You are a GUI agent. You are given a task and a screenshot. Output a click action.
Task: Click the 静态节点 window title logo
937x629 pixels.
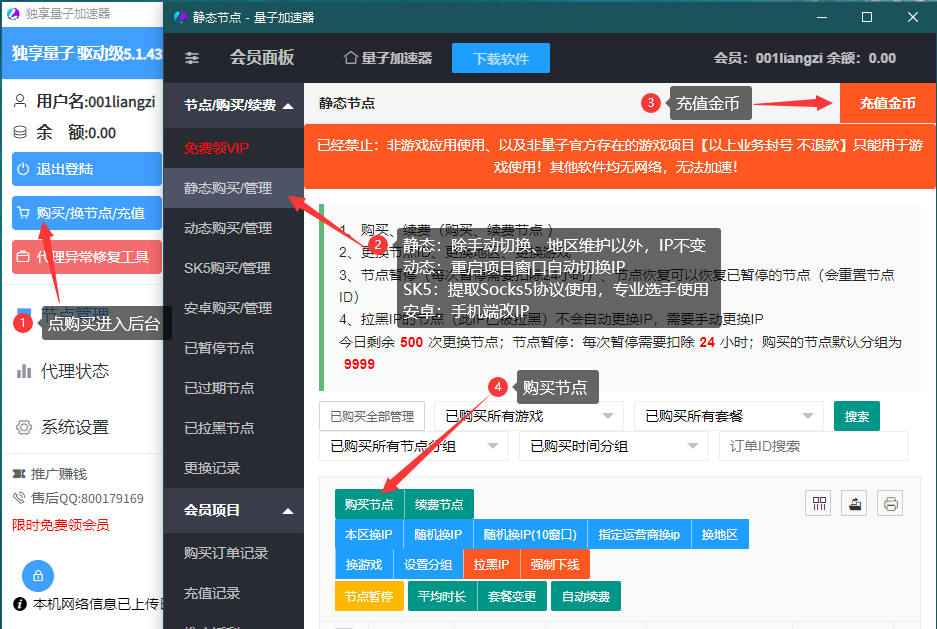tap(180, 17)
